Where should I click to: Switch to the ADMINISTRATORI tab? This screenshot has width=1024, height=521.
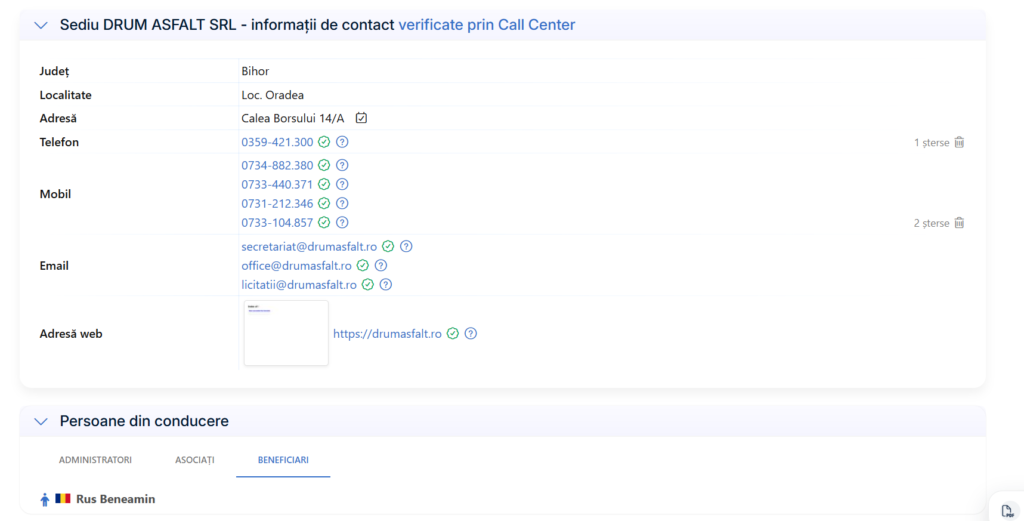[x=95, y=460]
